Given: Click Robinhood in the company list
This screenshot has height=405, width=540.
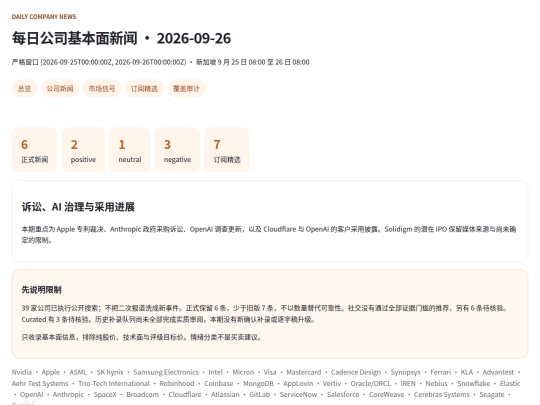Looking at the screenshot, I should click(177, 384).
